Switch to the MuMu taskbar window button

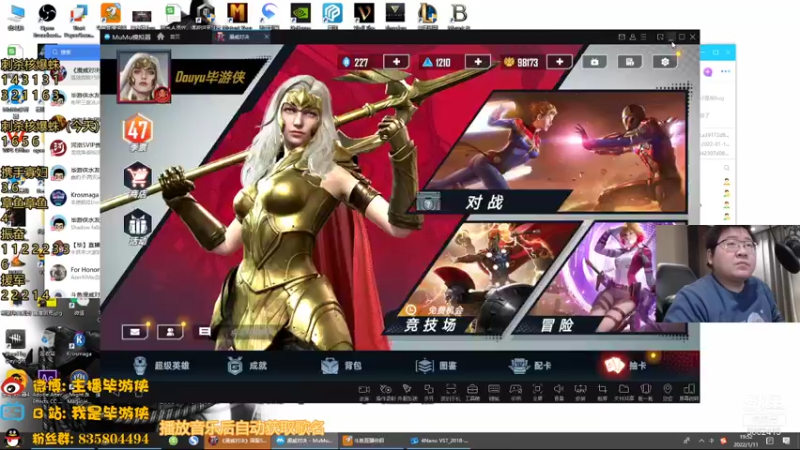[305, 440]
